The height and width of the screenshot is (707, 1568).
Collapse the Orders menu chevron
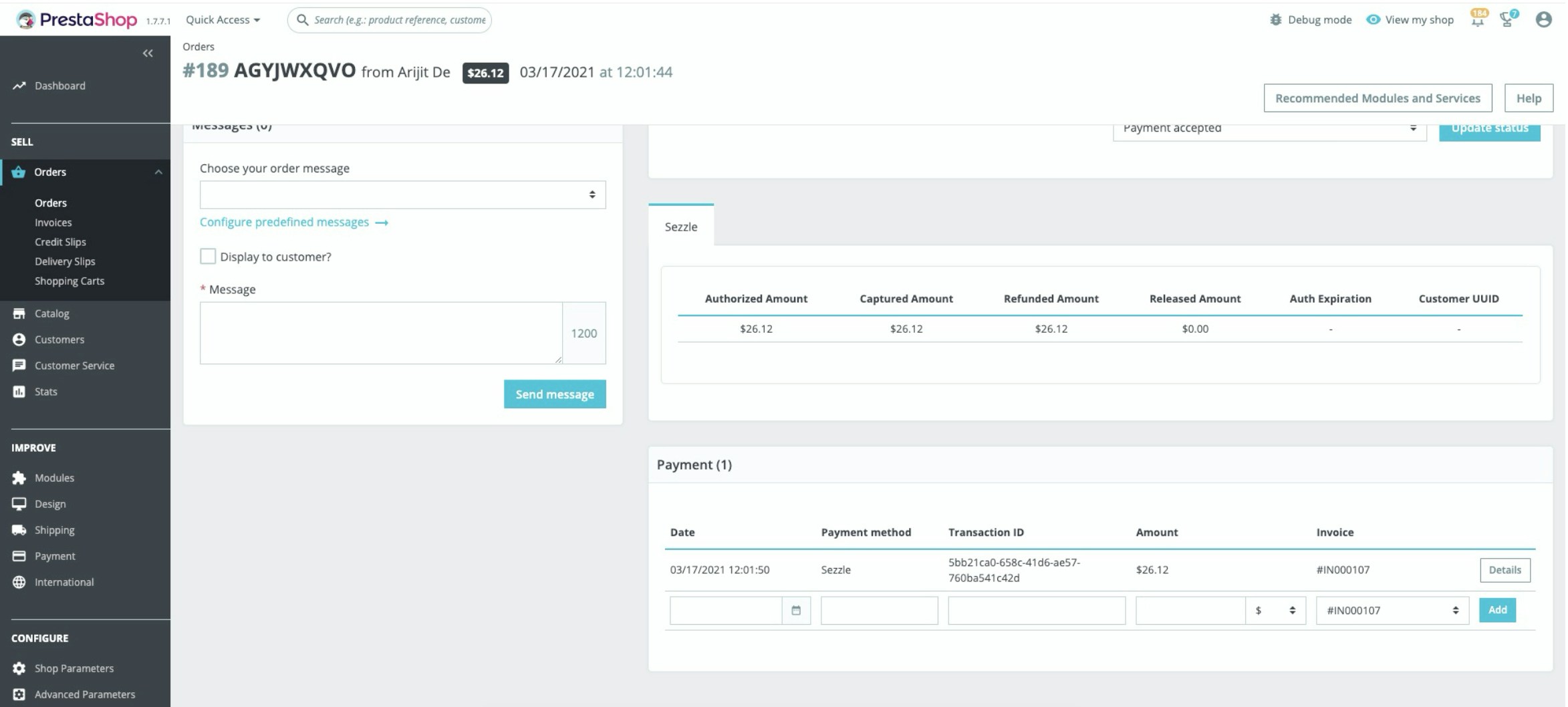click(x=158, y=172)
